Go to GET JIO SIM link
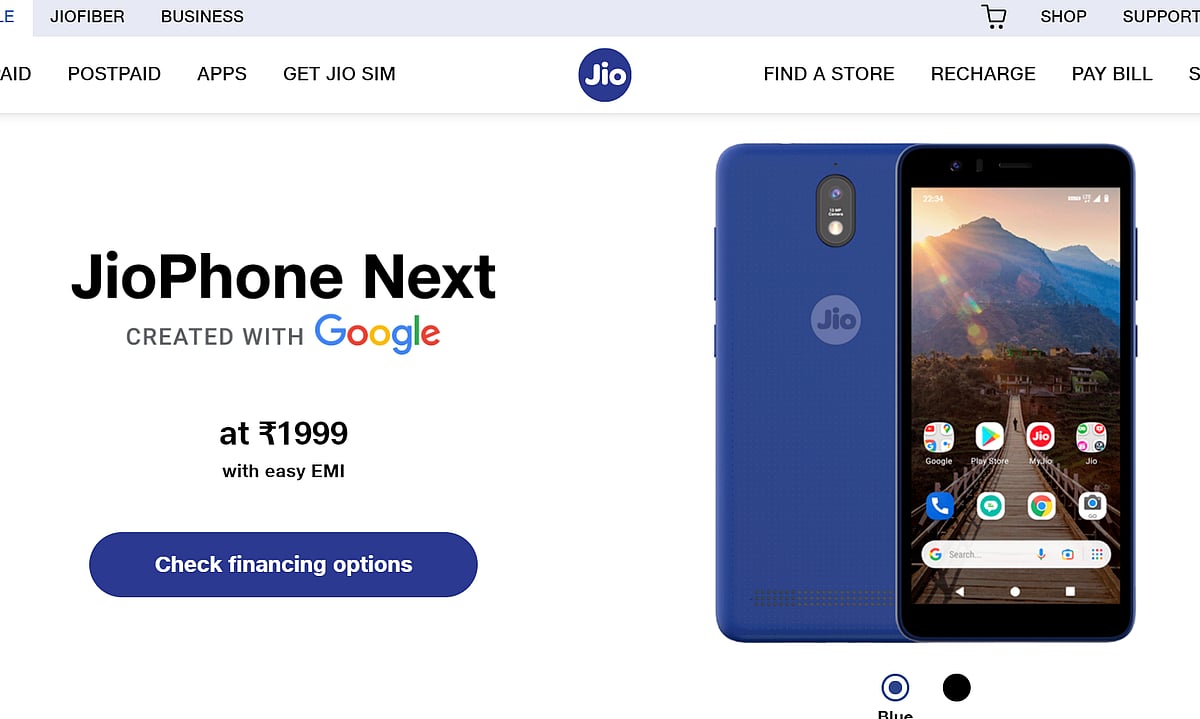 point(339,74)
